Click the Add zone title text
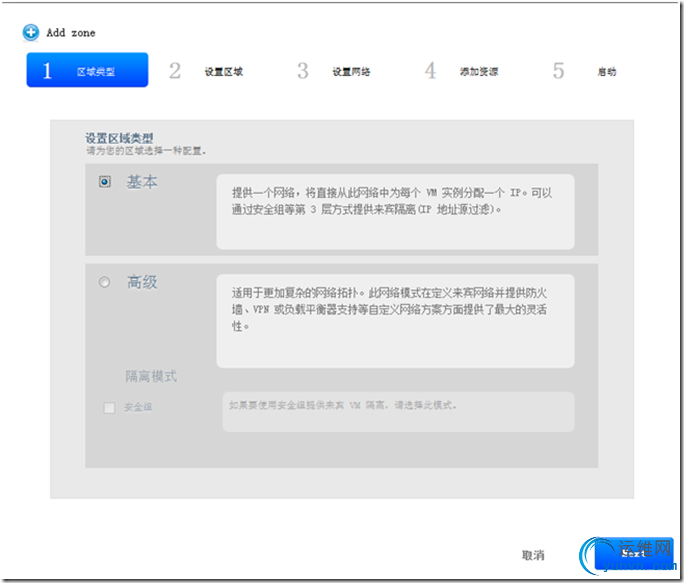The height and width of the screenshot is (583, 684). coord(71,33)
